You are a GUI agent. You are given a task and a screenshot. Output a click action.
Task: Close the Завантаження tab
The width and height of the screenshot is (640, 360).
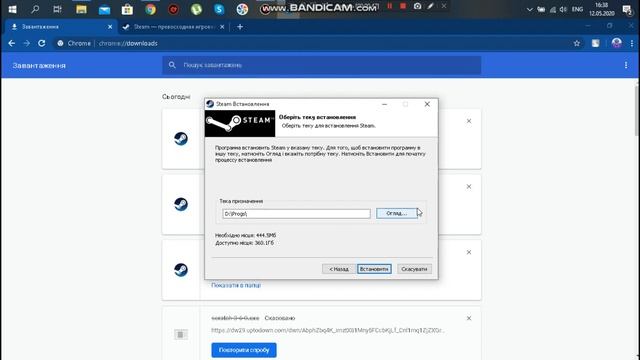point(110,27)
